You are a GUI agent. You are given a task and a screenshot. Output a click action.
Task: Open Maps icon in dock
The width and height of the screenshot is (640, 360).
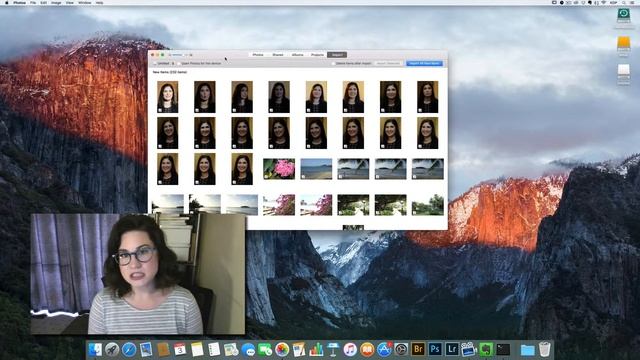[x=231, y=350]
